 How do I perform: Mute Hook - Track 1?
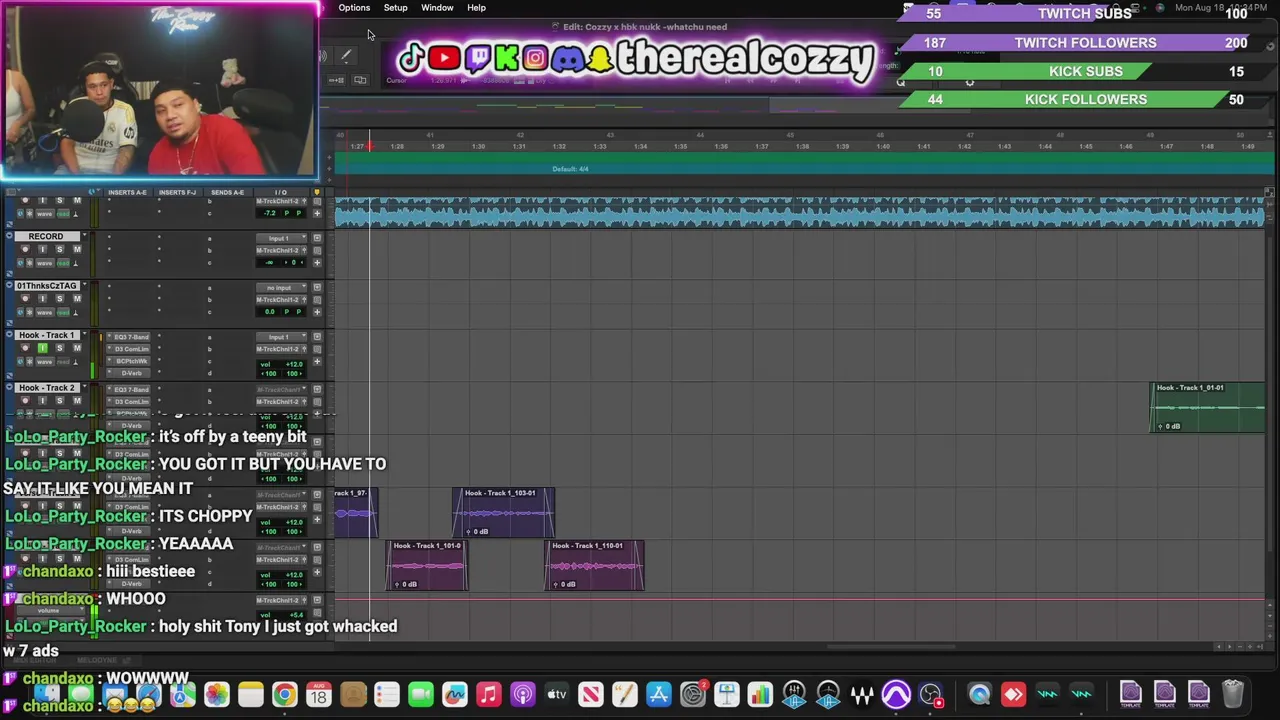pos(77,348)
